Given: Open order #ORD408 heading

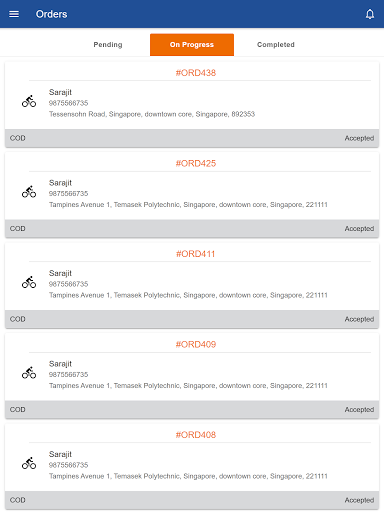Looking at the screenshot, I should [x=196, y=435].
